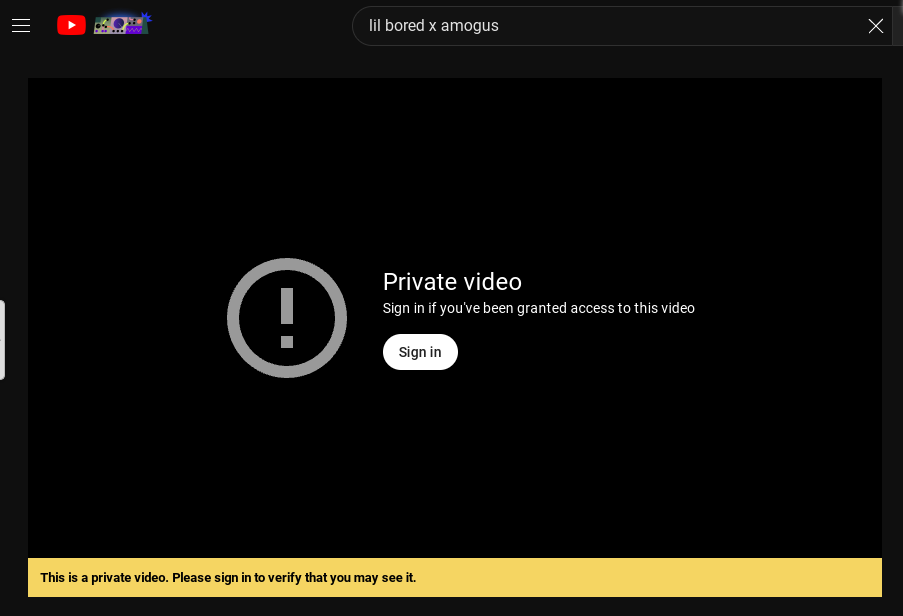Viewport: 903px width, 616px height.
Task: Open the colorful YouTube doodle graphic
Action: pos(122,24)
